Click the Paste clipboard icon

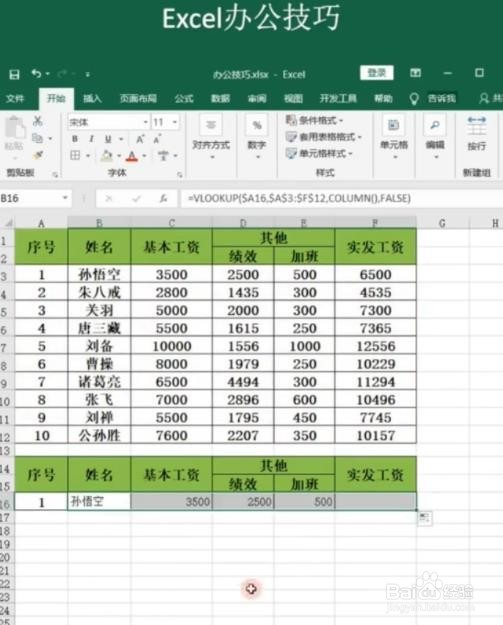14,128
